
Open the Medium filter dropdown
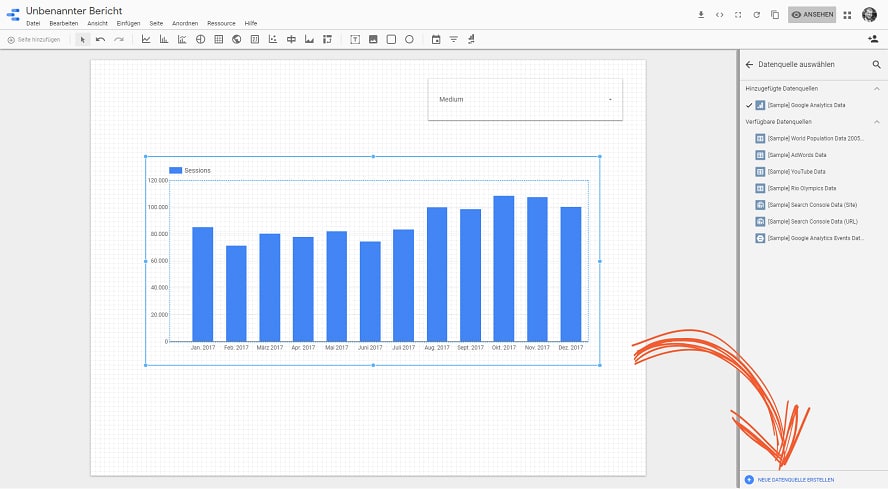point(525,100)
